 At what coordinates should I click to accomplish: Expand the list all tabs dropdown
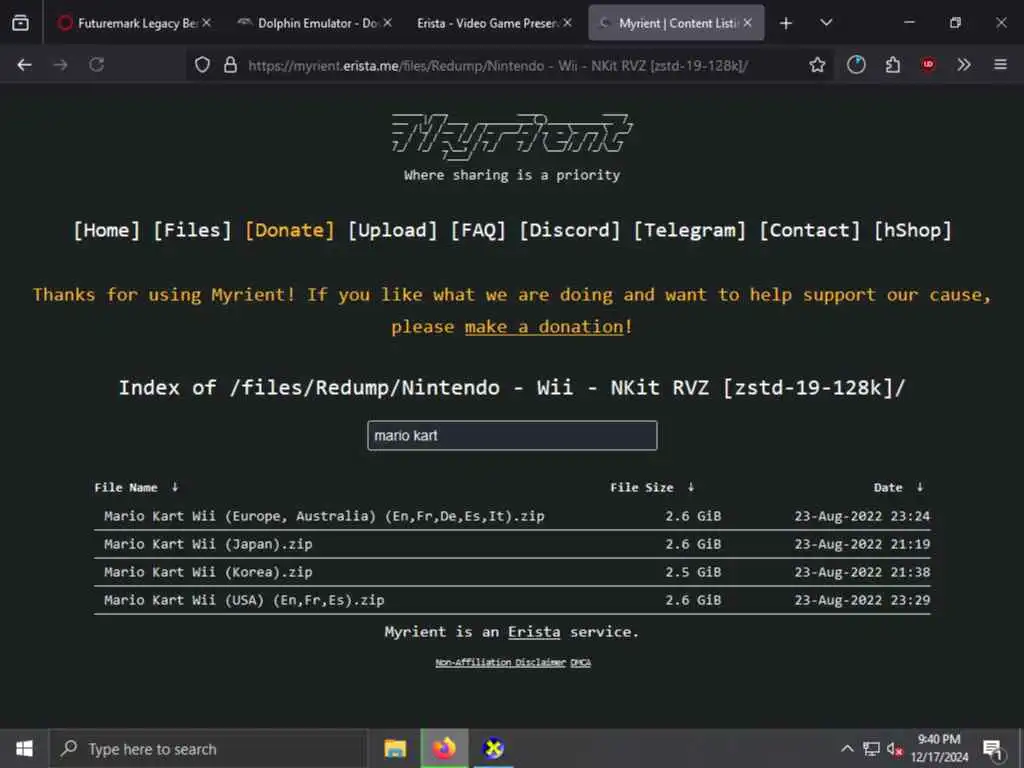tap(826, 23)
